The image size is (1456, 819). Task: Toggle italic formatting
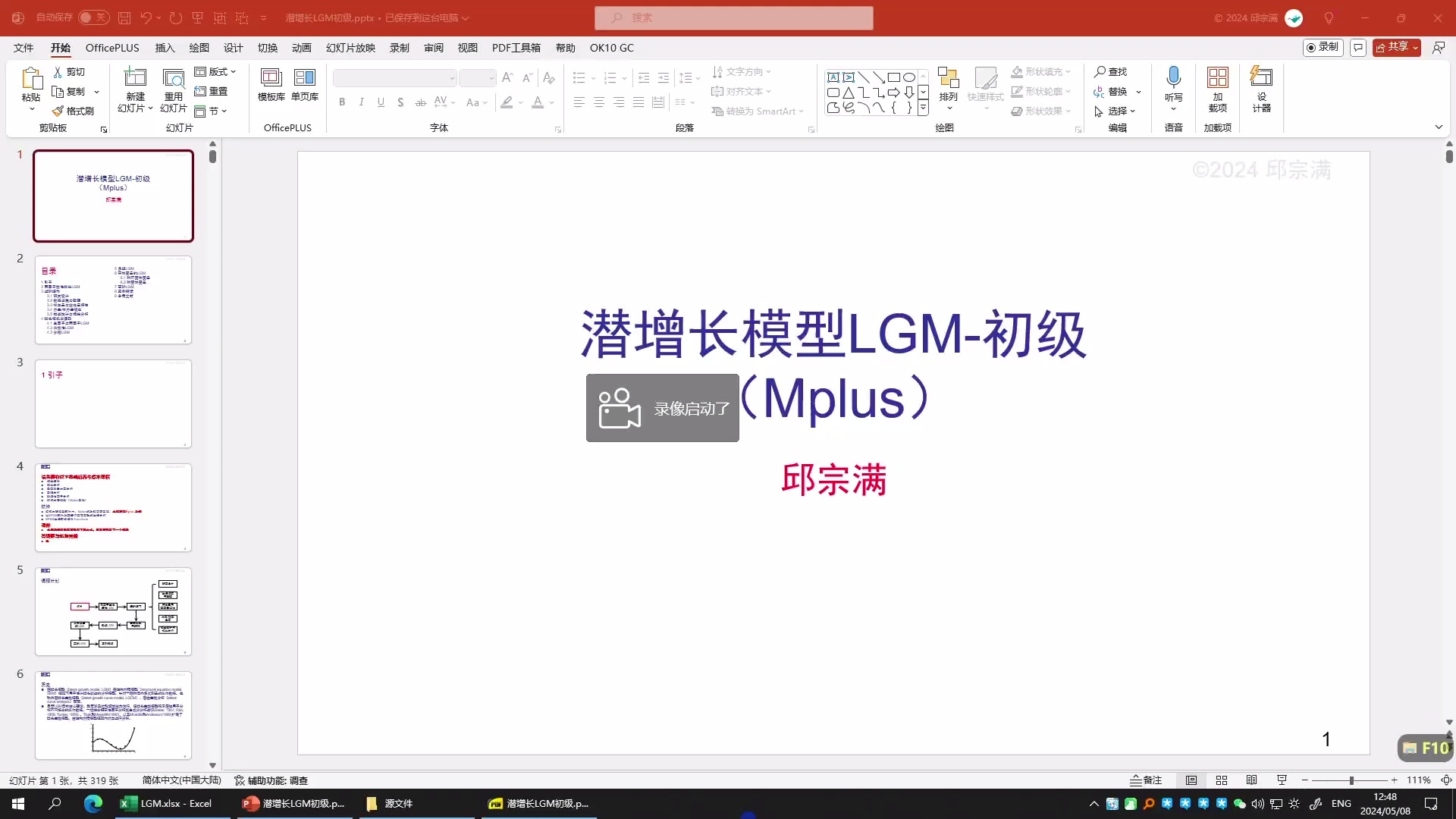point(362,102)
